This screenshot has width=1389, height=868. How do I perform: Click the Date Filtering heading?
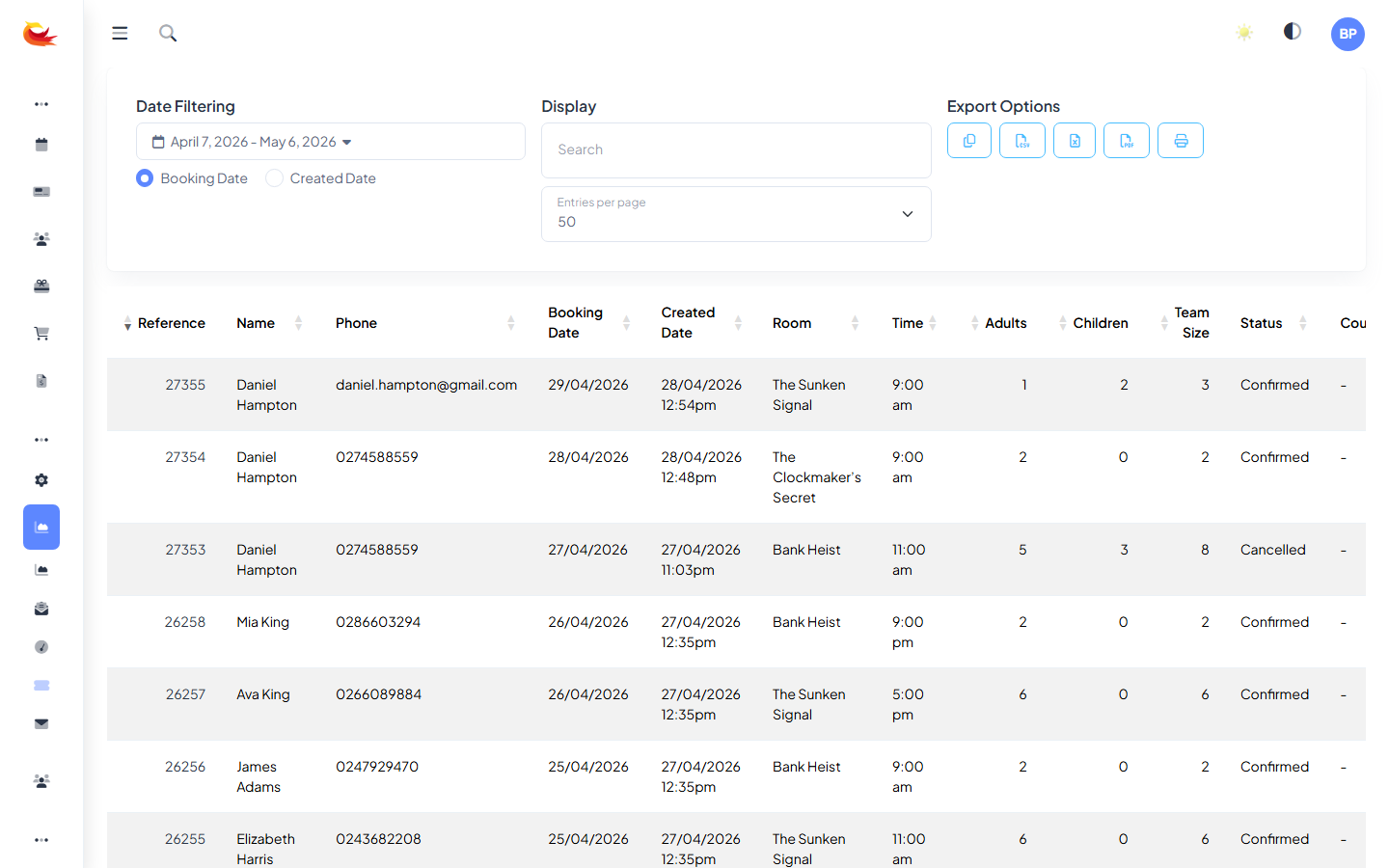point(185,106)
